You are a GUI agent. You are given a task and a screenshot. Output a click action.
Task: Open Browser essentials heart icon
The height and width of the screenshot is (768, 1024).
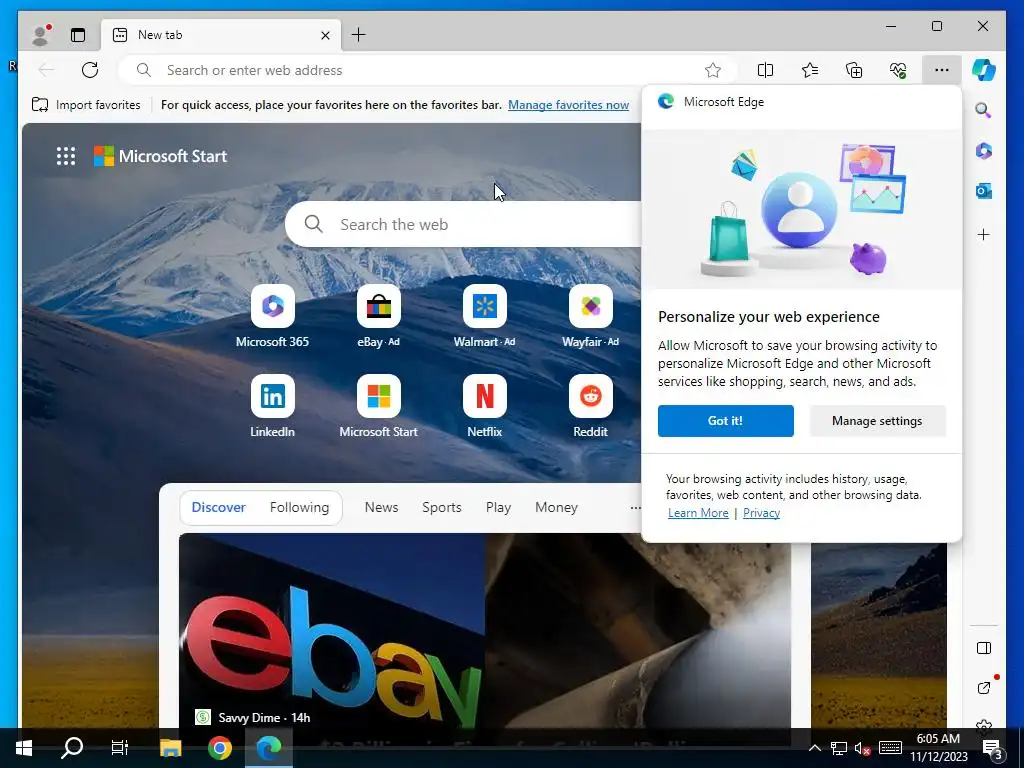pyautogui.click(x=898, y=70)
